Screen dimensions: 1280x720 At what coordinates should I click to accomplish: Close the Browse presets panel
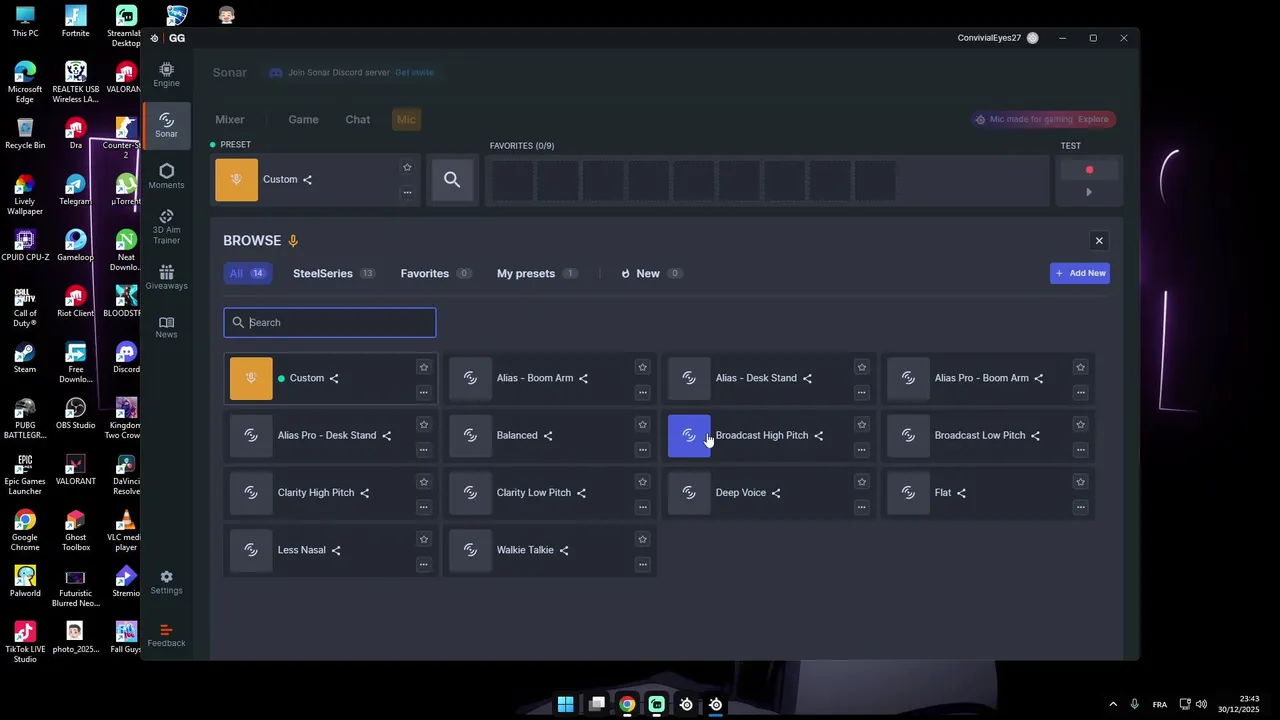click(1099, 241)
